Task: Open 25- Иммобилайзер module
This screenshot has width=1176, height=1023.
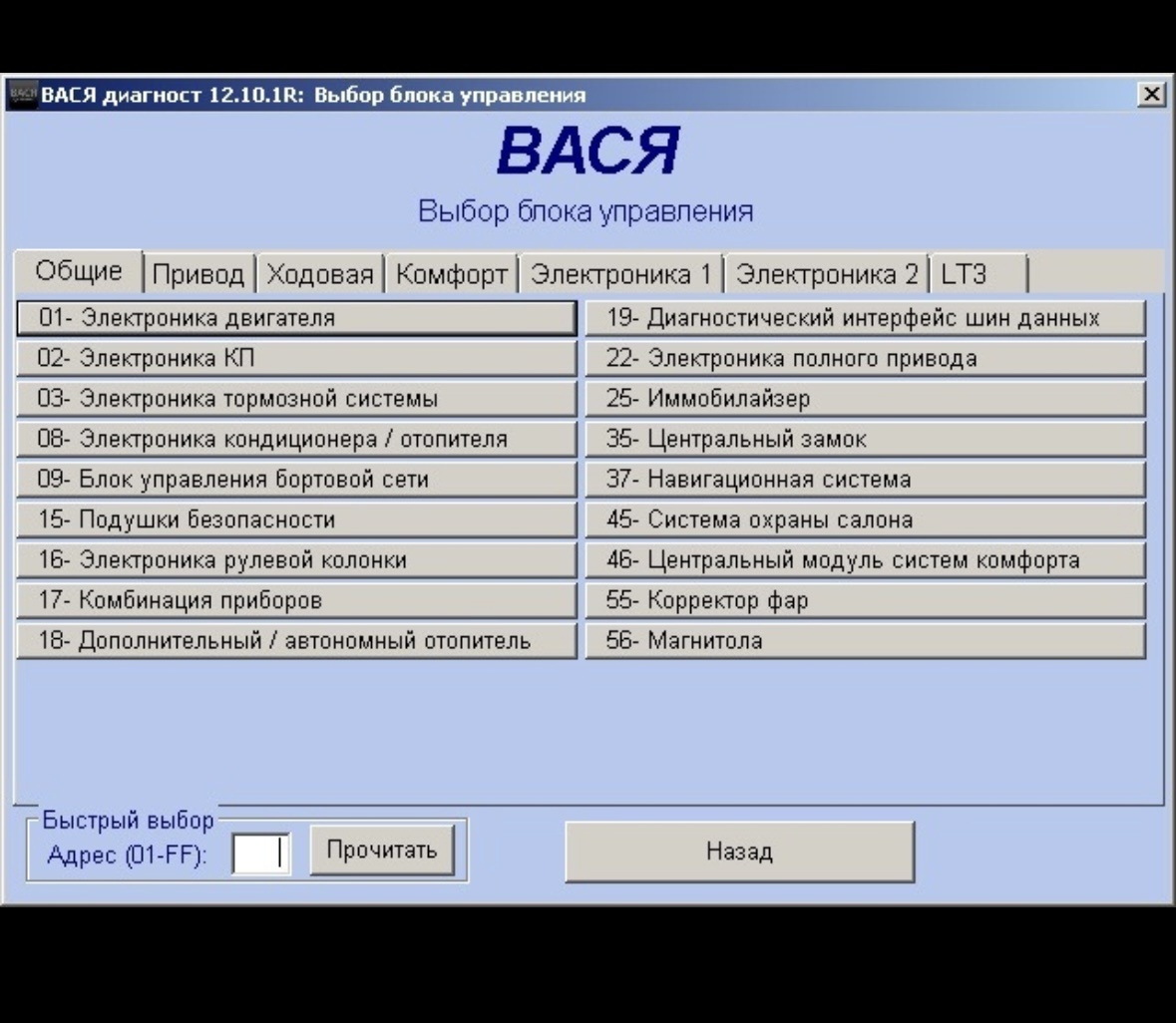Action: (866, 399)
